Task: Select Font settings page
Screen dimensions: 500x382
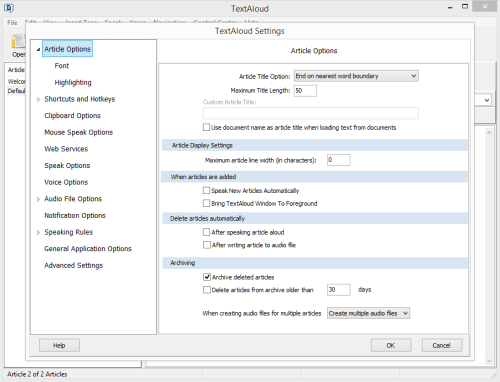Action: 62,66
